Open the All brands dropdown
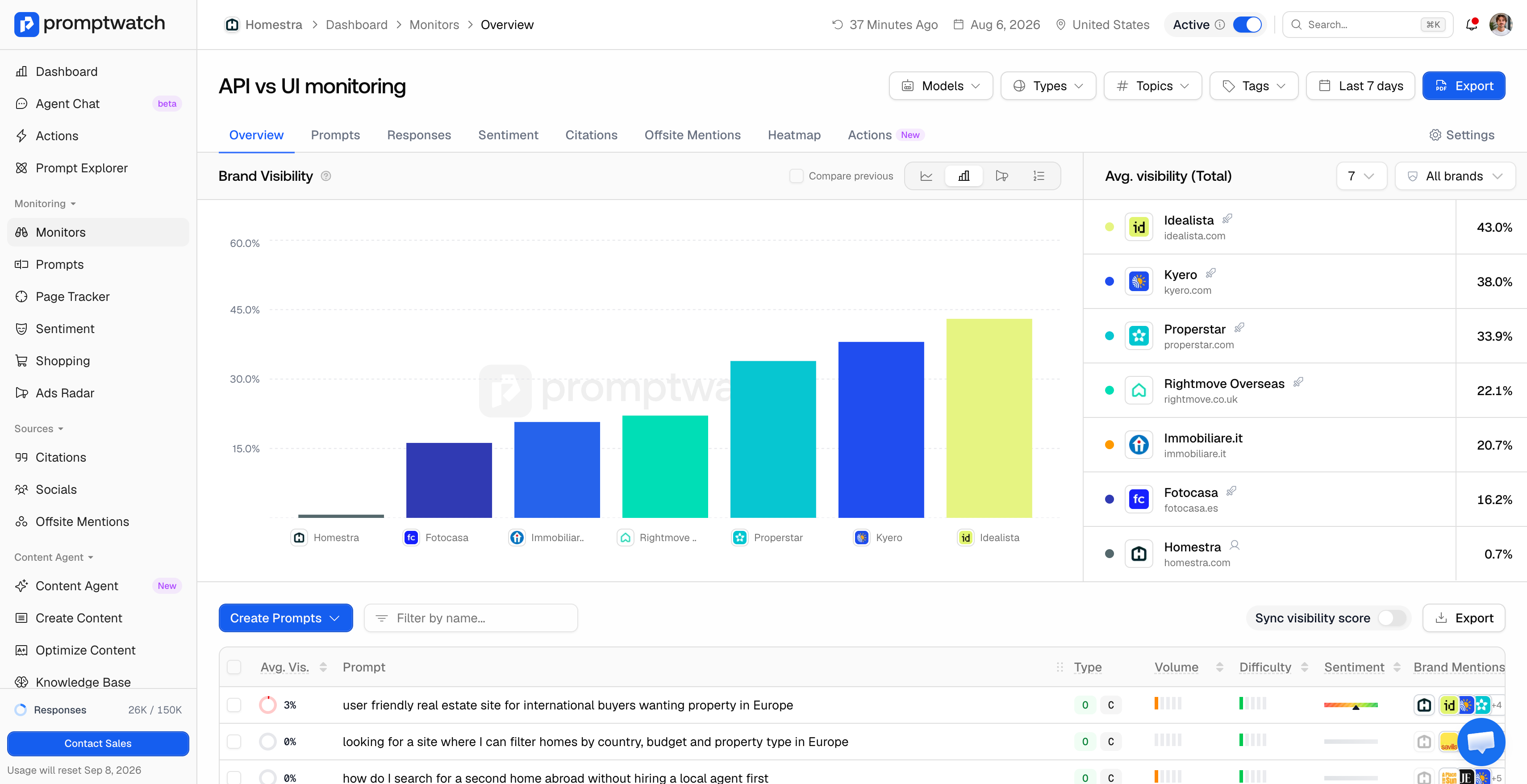The image size is (1527, 784). click(x=1455, y=176)
